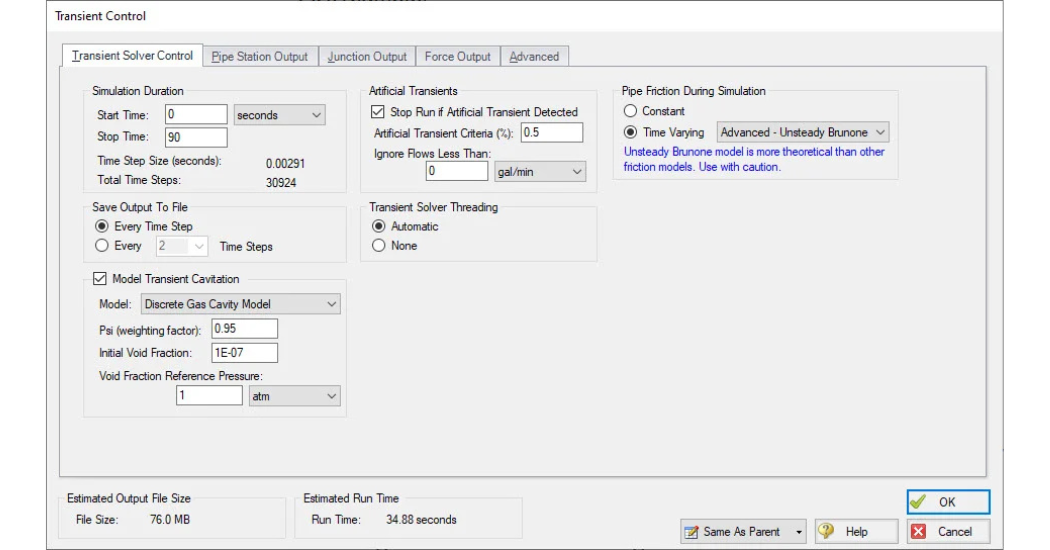The width and height of the screenshot is (1050, 550).
Task: Open the Same As Parent dropdown arrow
Action: point(798,532)
